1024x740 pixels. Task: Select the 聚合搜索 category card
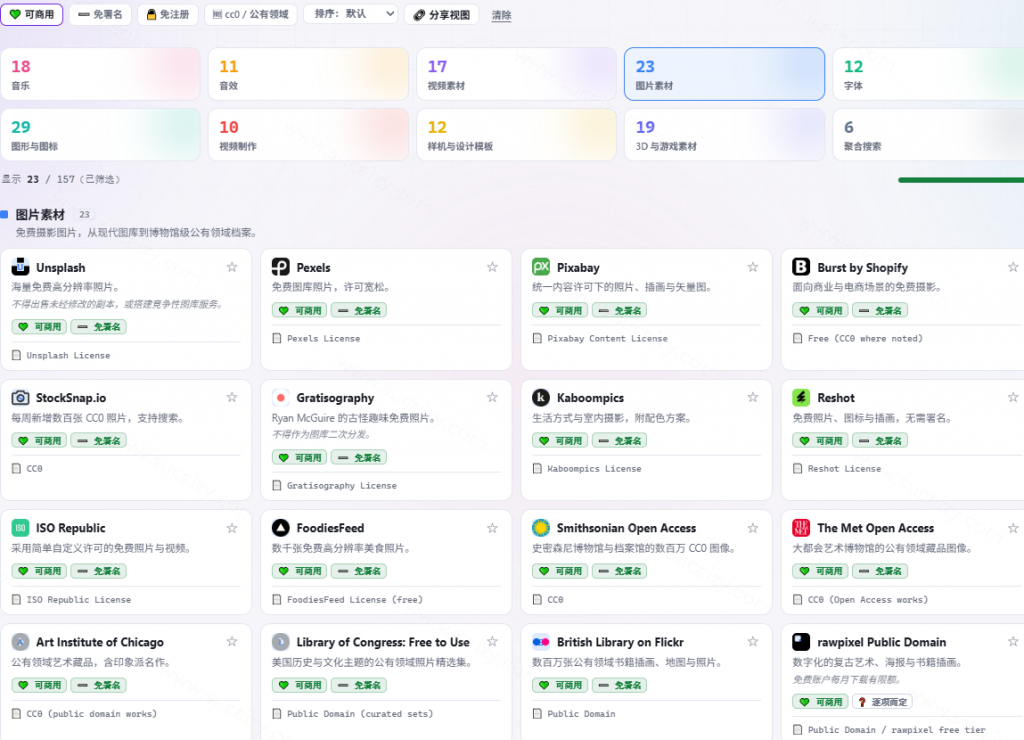tap(929, 135)
